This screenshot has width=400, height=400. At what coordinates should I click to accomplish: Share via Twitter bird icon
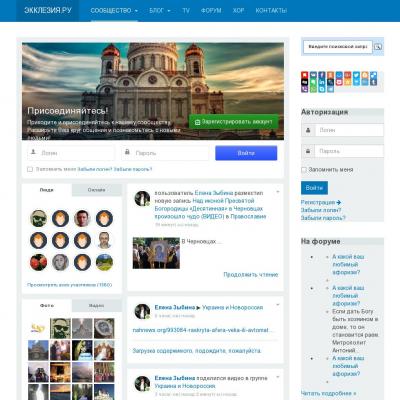coord(356,75)
